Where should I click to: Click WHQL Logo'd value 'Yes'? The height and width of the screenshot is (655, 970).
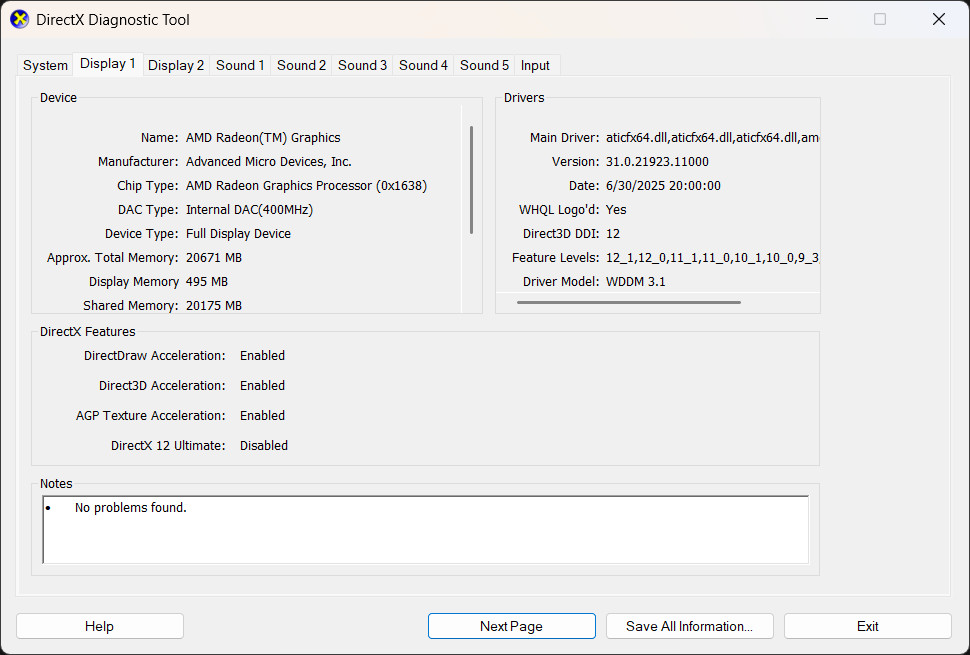click(616, 210)
